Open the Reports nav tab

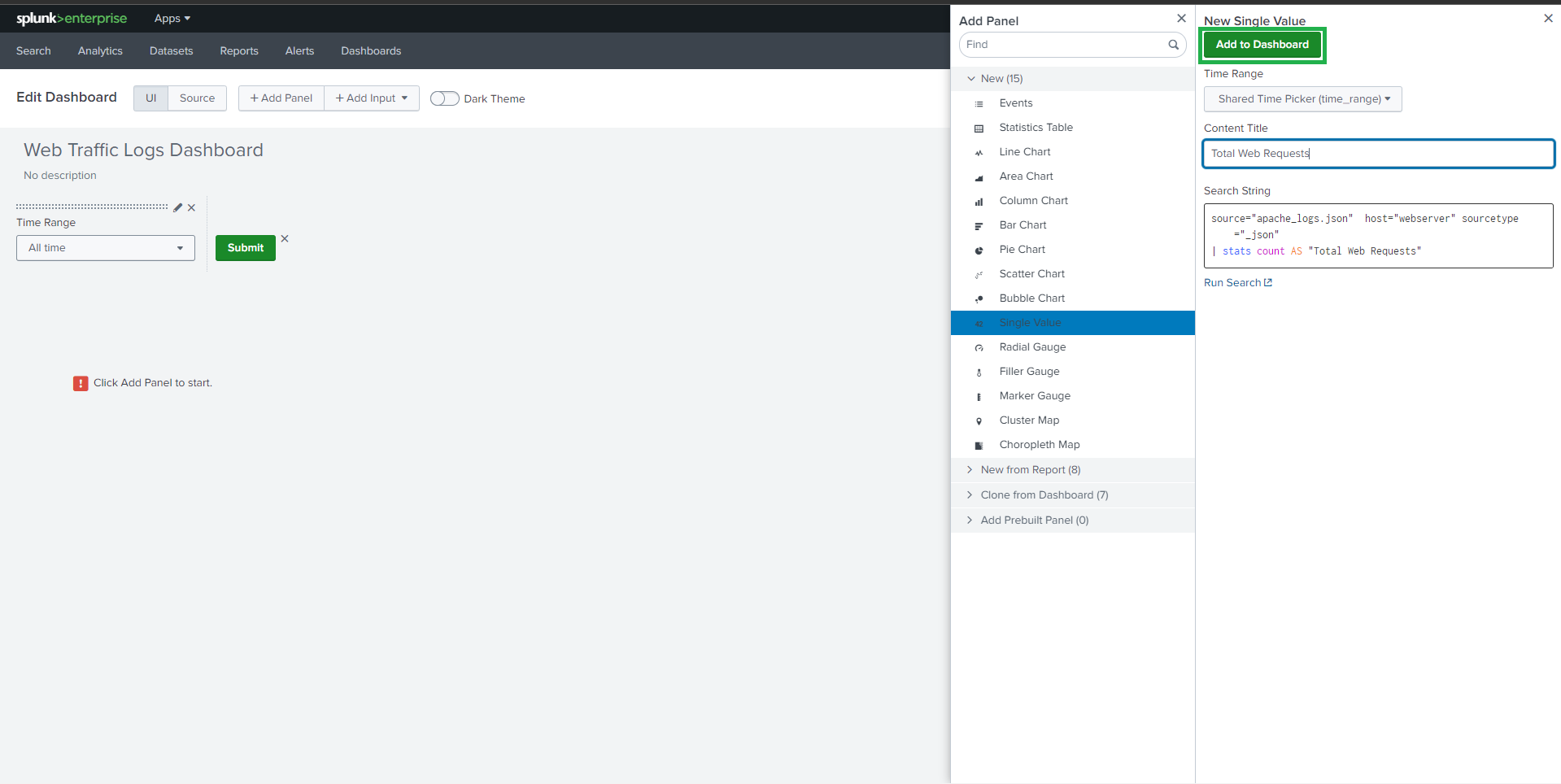click(239, 50)
